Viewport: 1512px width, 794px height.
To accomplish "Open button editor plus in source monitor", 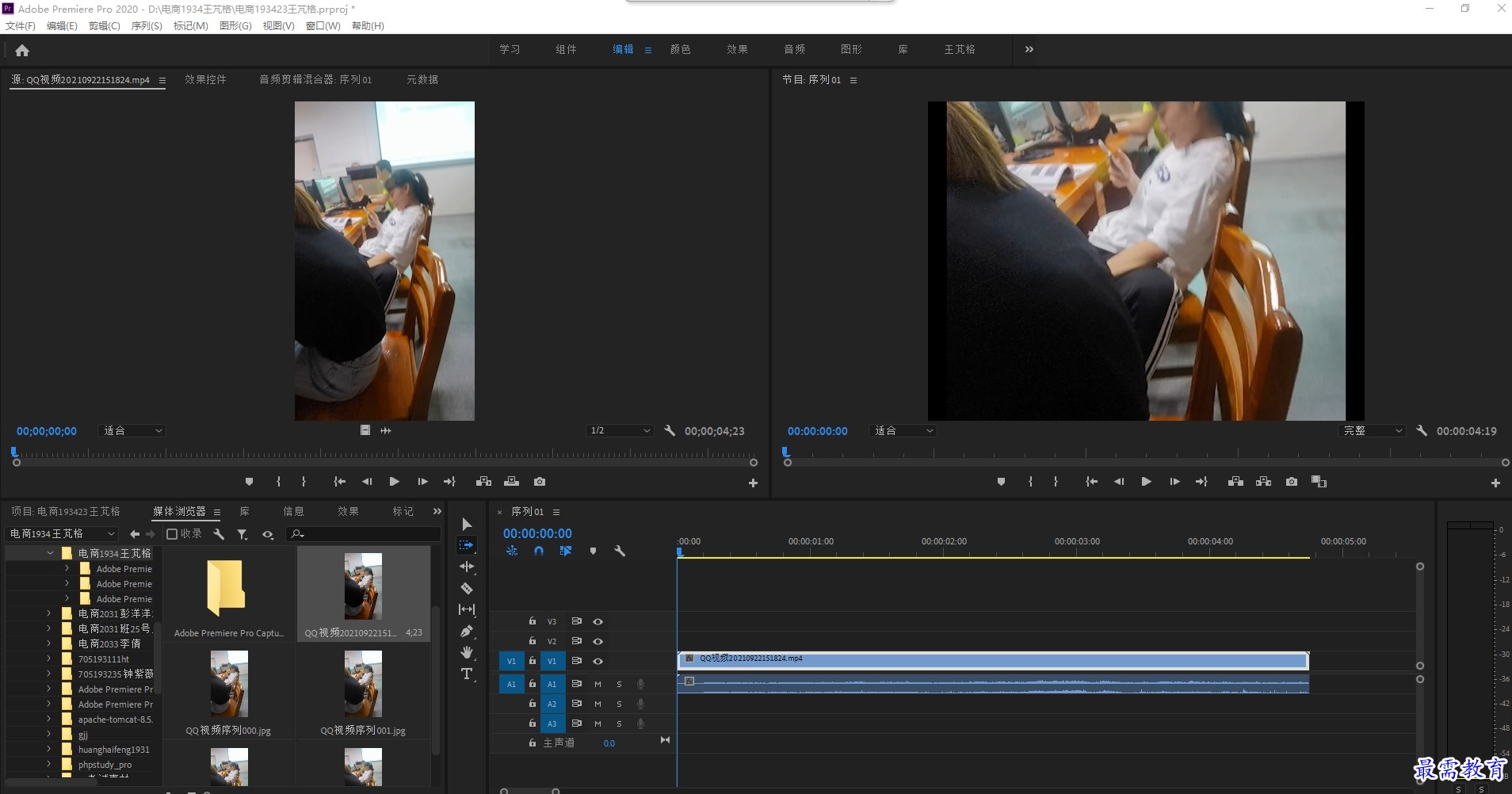I will pos(753,483).
